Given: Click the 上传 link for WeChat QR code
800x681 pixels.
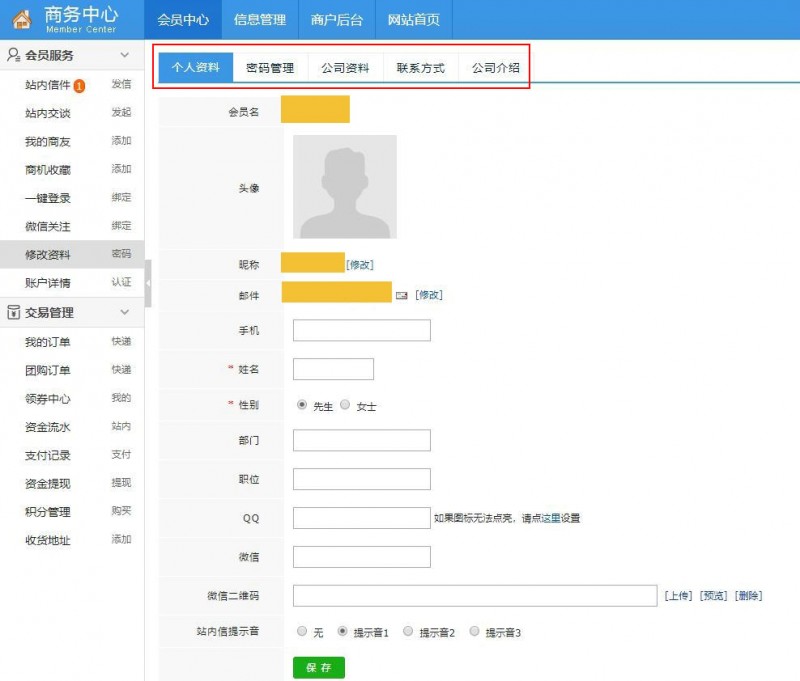Looking at the screenshot, I should pyautogui.click(x=678, y=596).
